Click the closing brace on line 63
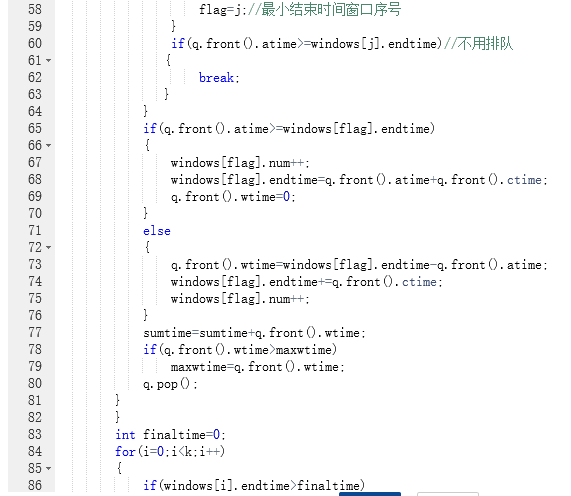 [x=166, y=94]
